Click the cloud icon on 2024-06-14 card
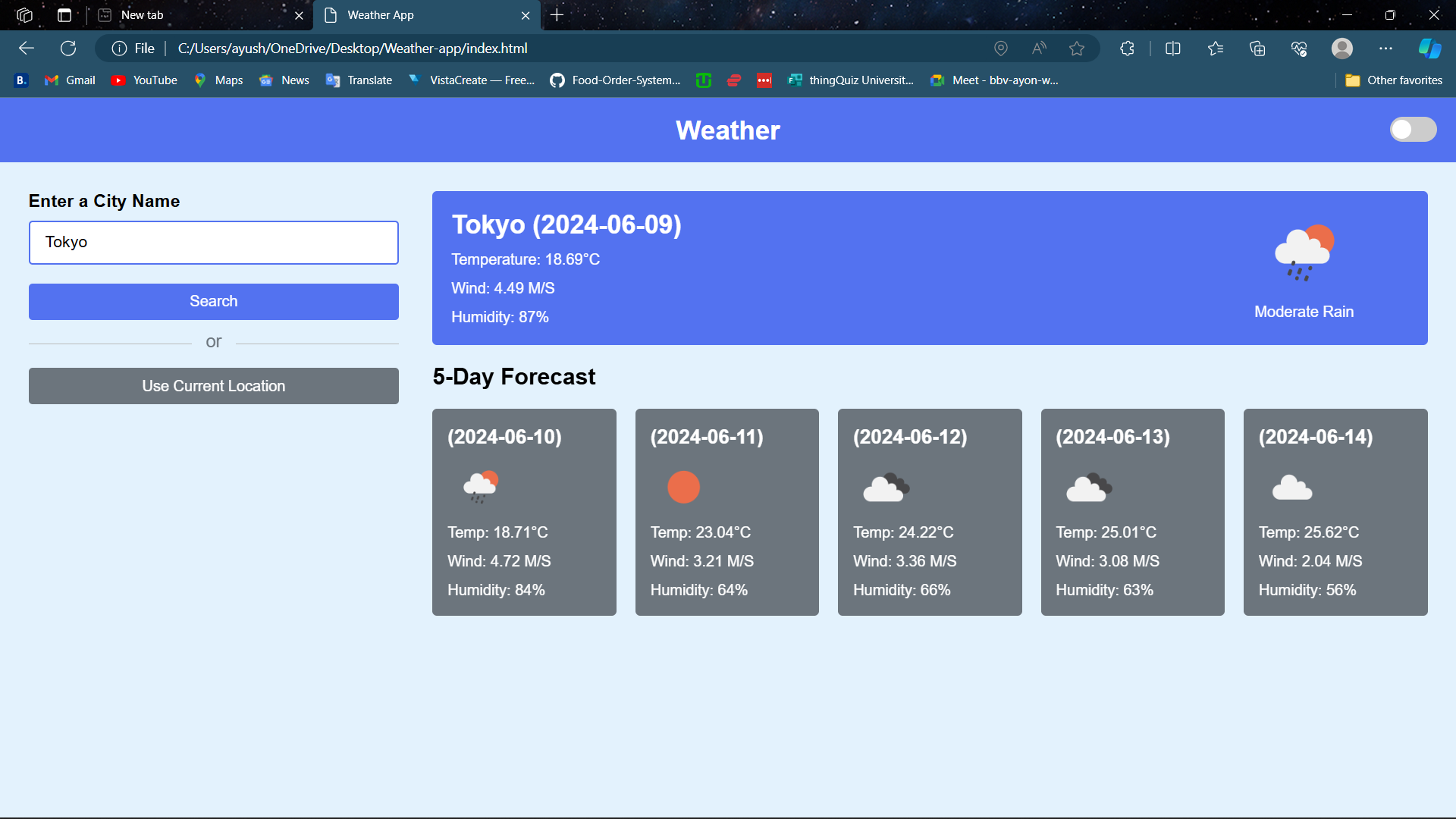 [1292, 488]
